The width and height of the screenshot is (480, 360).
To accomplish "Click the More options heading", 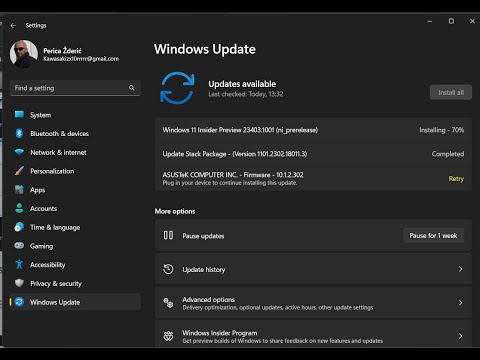I will 175,211.
